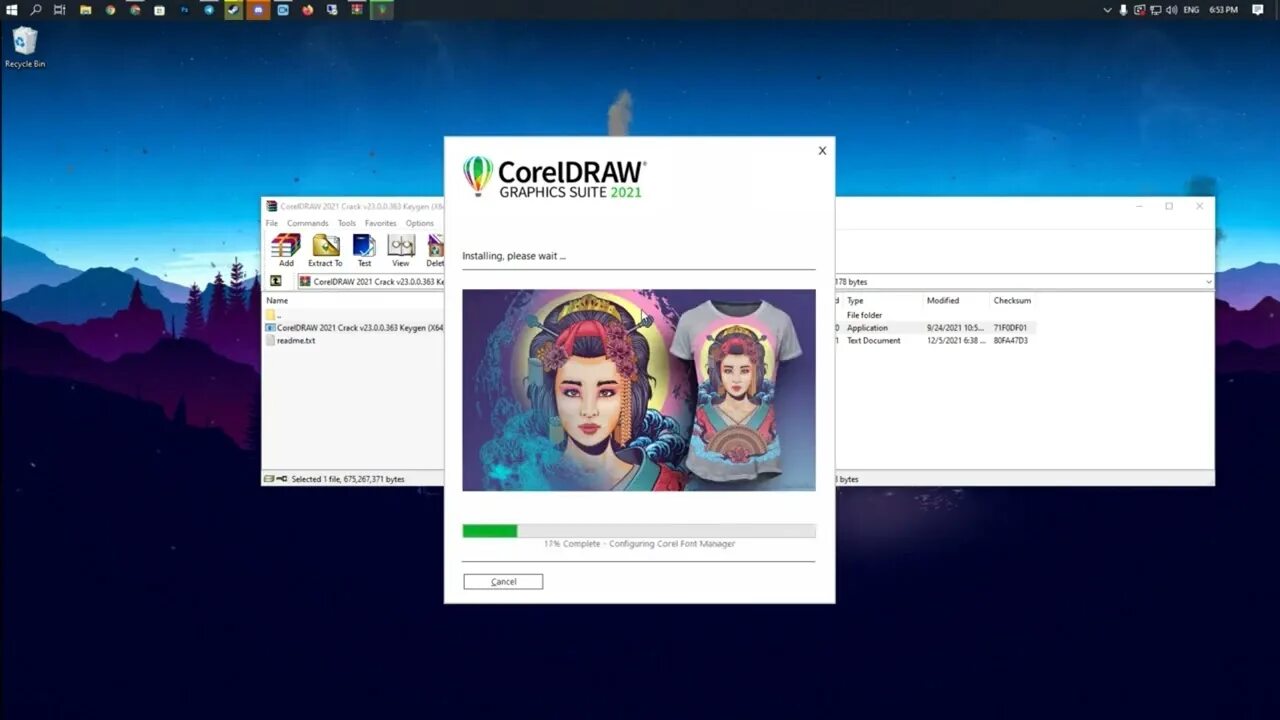Minimize the WinRAR window
This screenshot has height=720, width=1280.
coord(1138,206)
